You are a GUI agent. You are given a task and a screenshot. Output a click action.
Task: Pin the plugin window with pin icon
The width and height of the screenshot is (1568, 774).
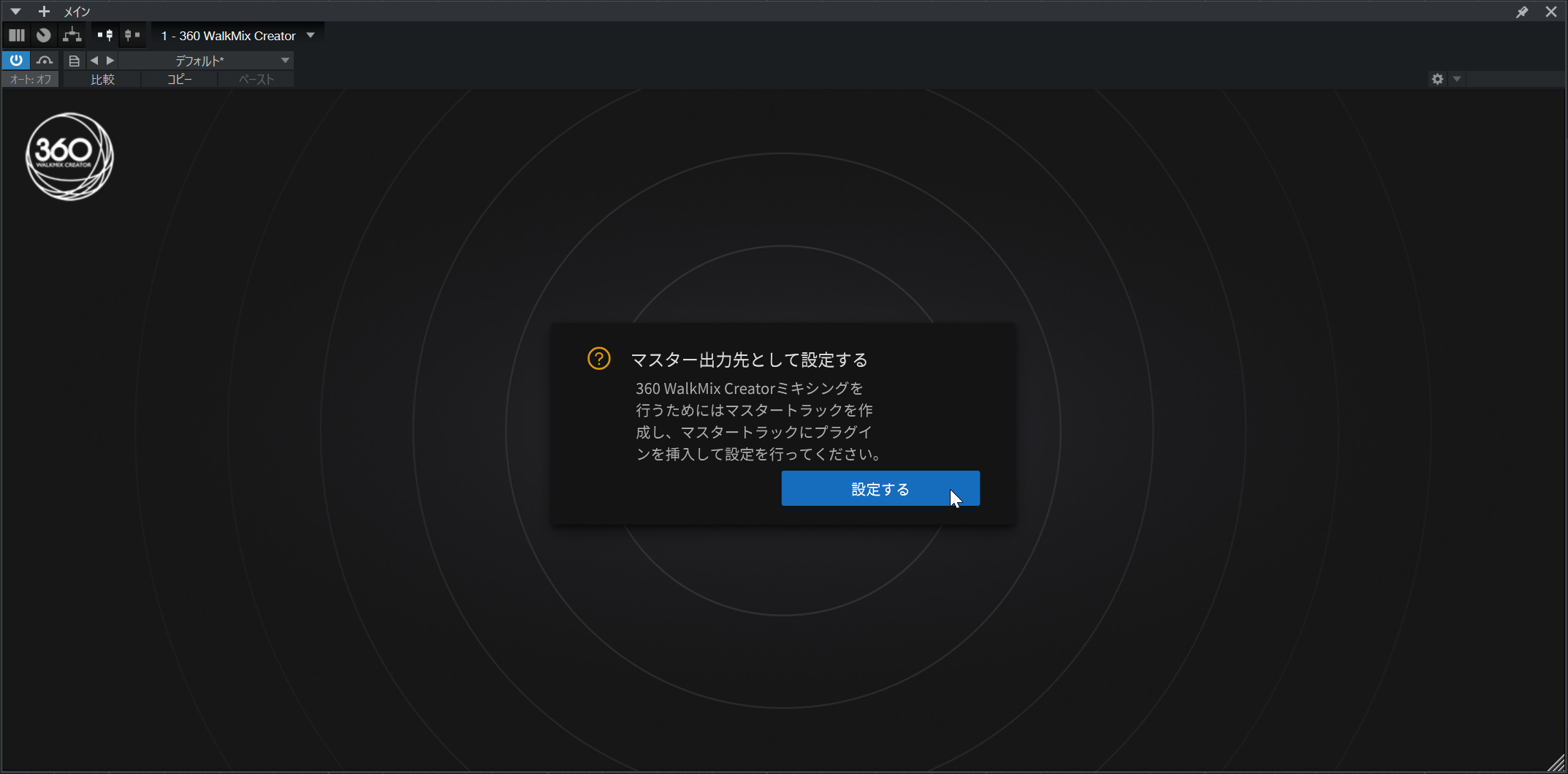click(x=1522, y=12)
